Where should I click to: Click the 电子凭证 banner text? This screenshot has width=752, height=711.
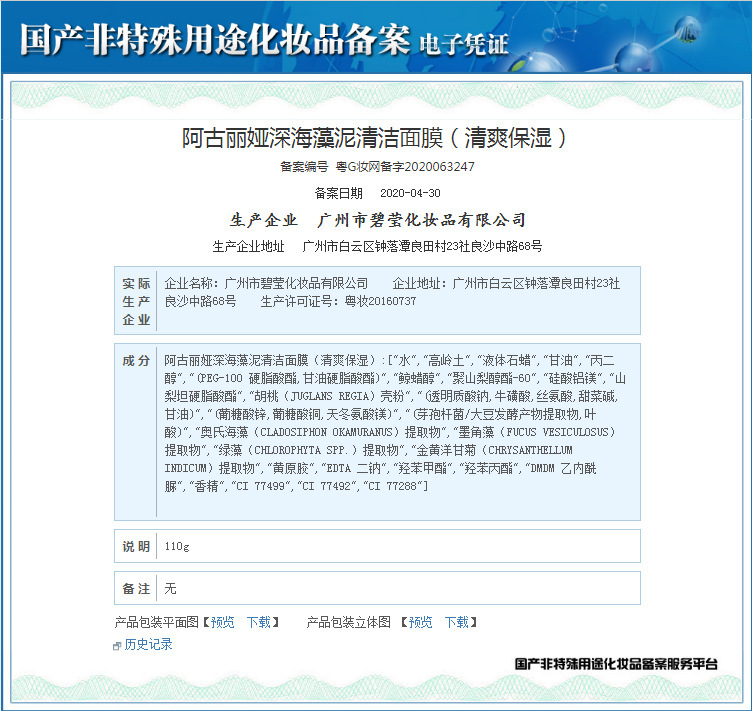click(464, 45)
